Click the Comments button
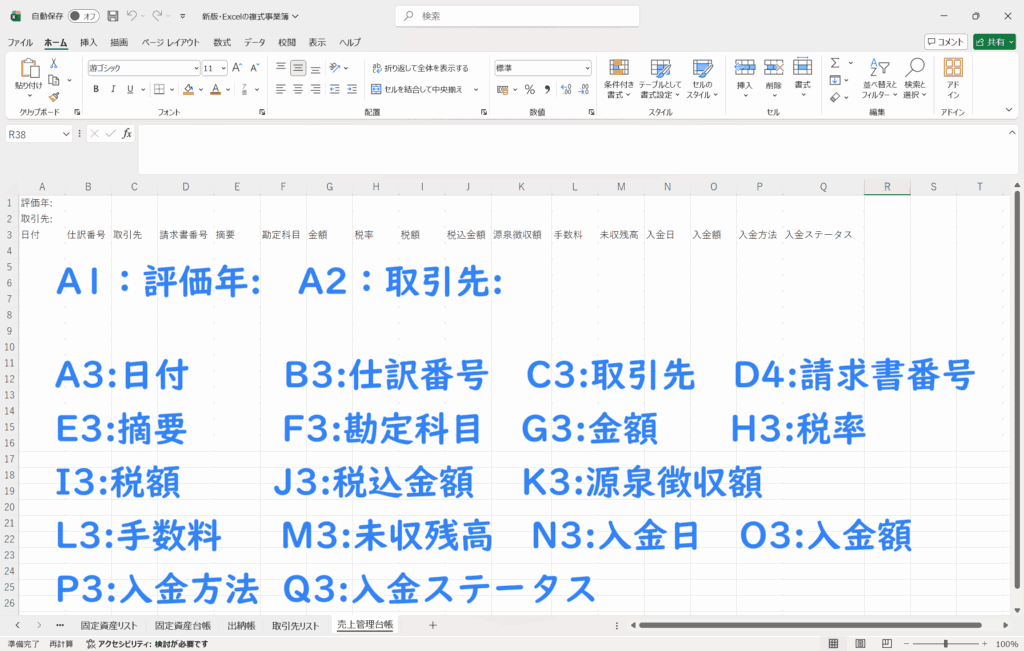The image size is (1024, 651). pos(945,42)
